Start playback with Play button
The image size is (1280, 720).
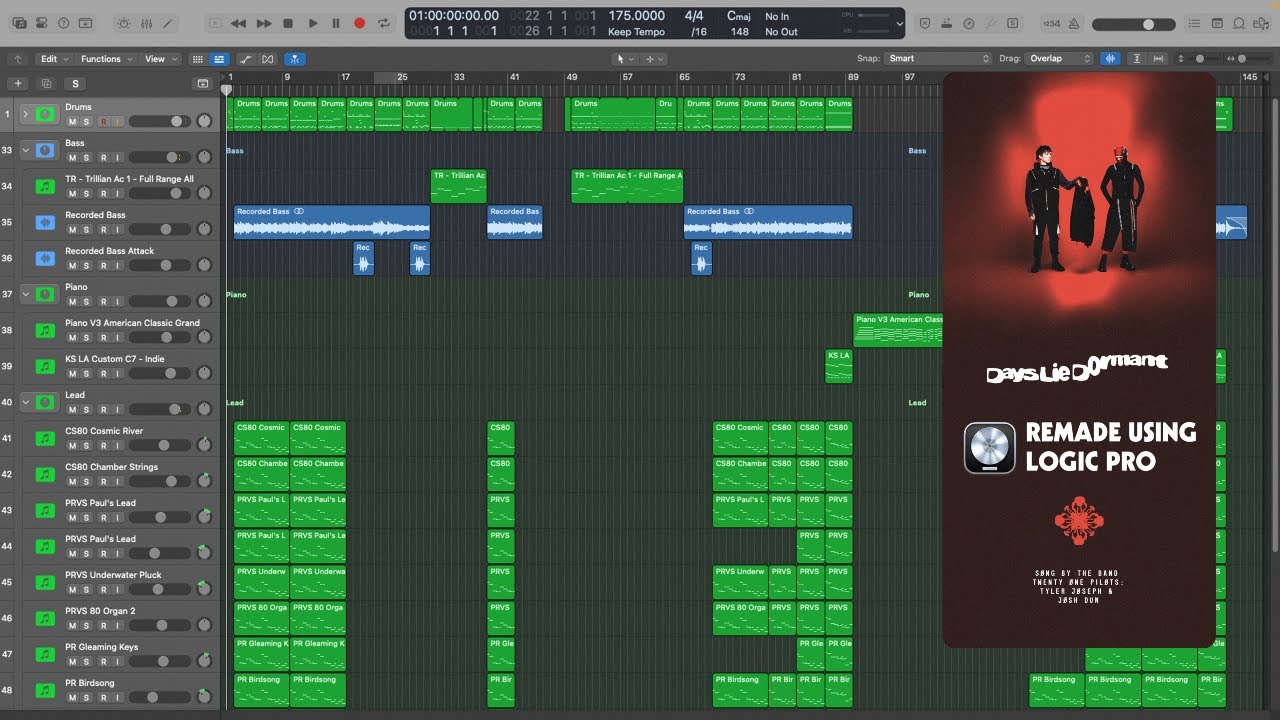tap(312, 23)
